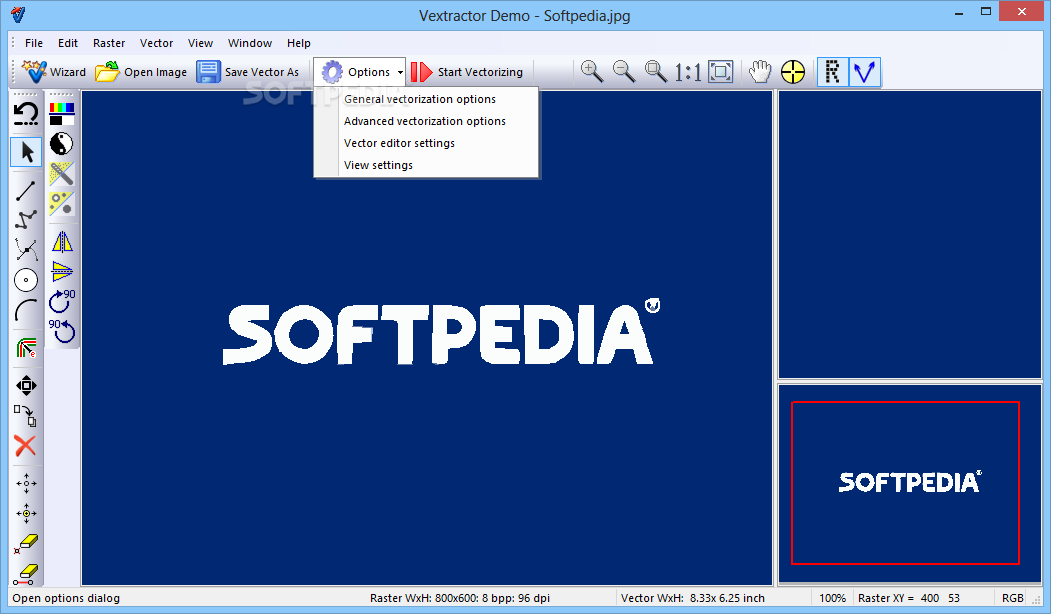This screenshot has height=614, width=1051.
Task: Click the flip horizontal triangles icon
Action: [62, 242]
